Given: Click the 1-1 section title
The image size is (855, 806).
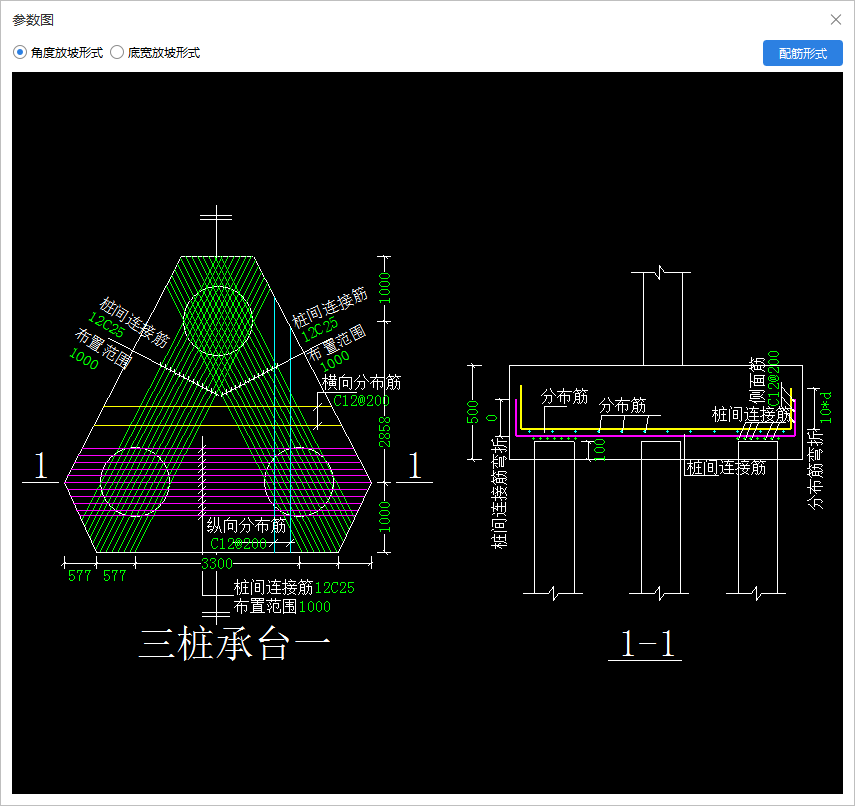Looking at the screenshot, I should tap(648, 643).
